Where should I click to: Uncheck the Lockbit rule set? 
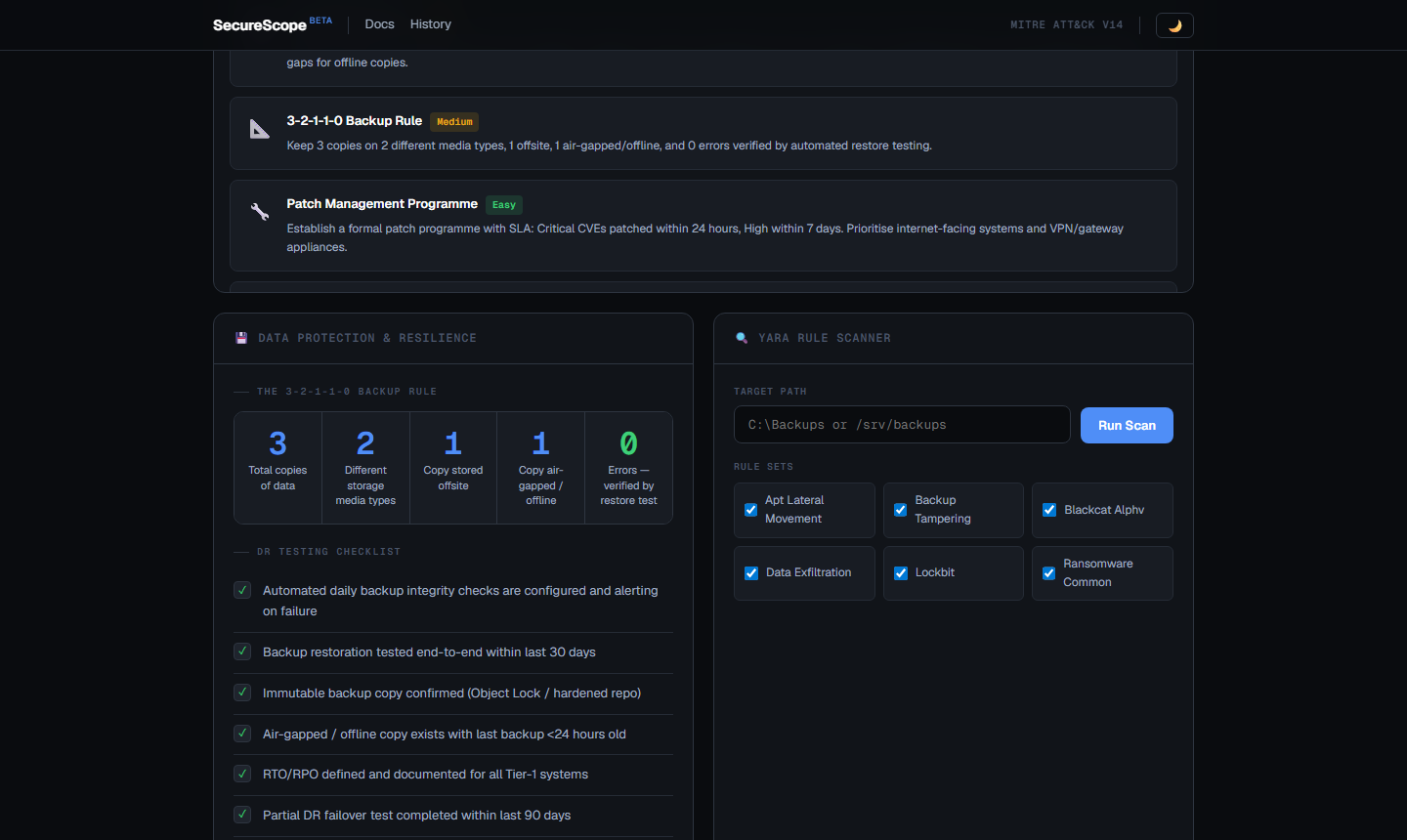[x=901, y=573]
